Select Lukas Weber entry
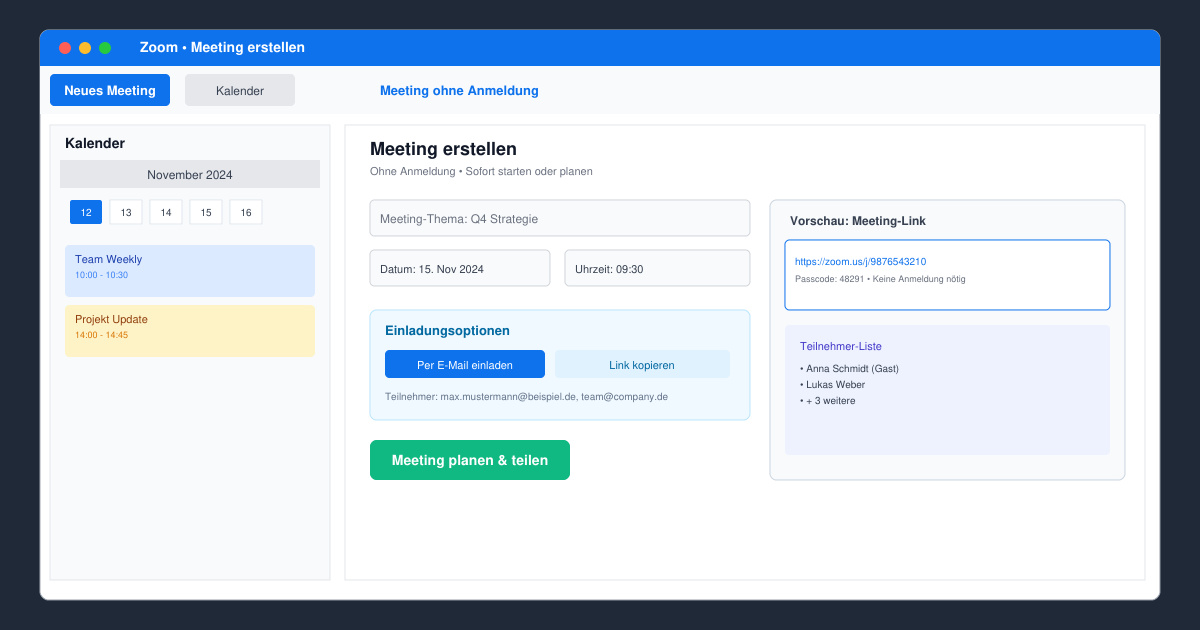The width and height of the screenshot is (1200, 630). pos(833,385)
